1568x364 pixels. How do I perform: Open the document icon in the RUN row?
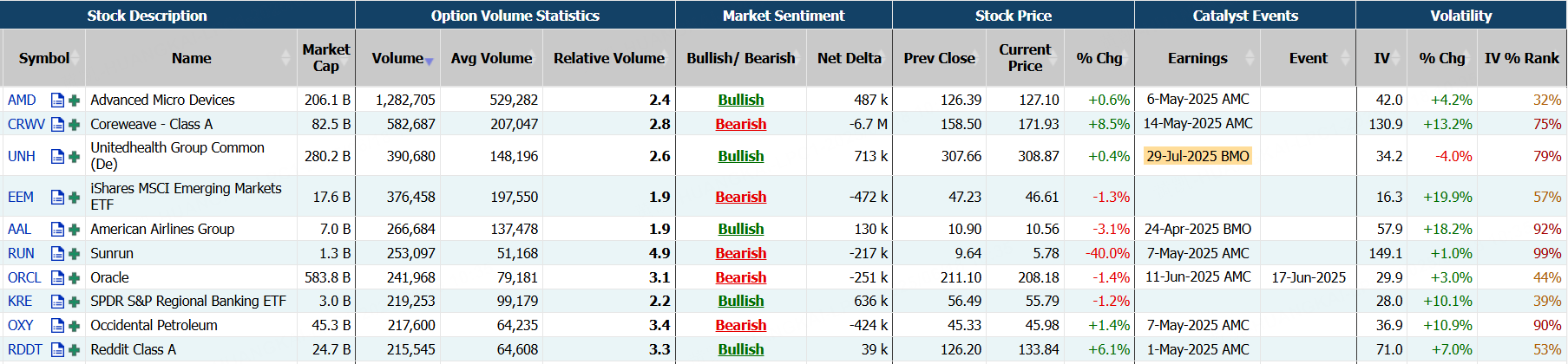click(57, 254)
